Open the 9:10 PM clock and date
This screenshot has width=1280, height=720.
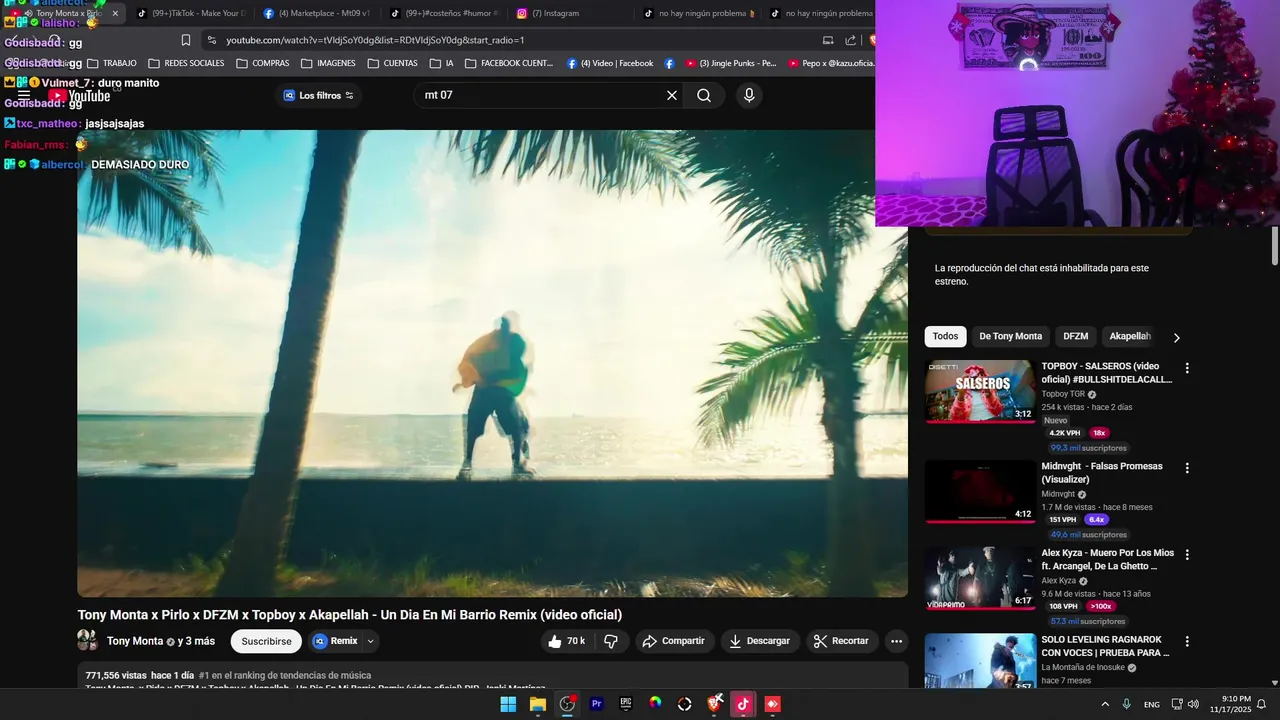pos(1231,704)
